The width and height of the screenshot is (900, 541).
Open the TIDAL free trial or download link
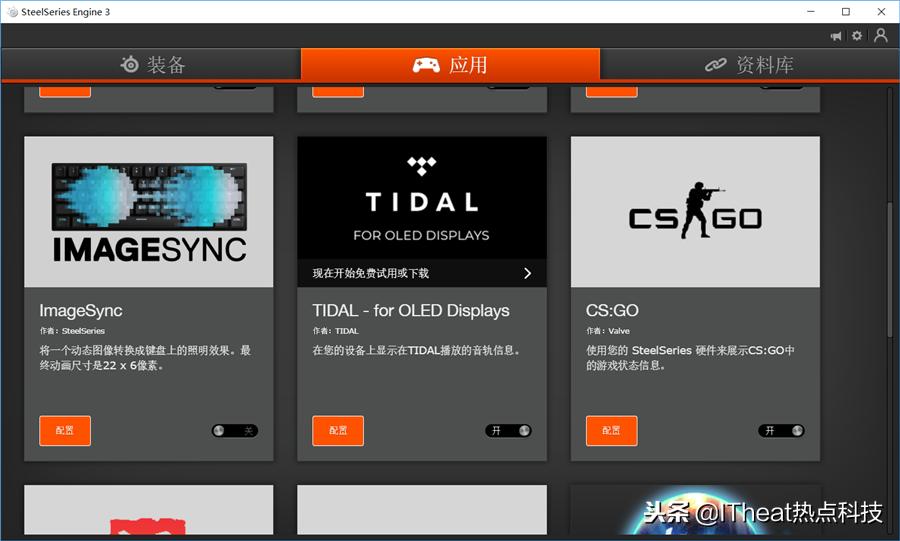pos(422,273)
